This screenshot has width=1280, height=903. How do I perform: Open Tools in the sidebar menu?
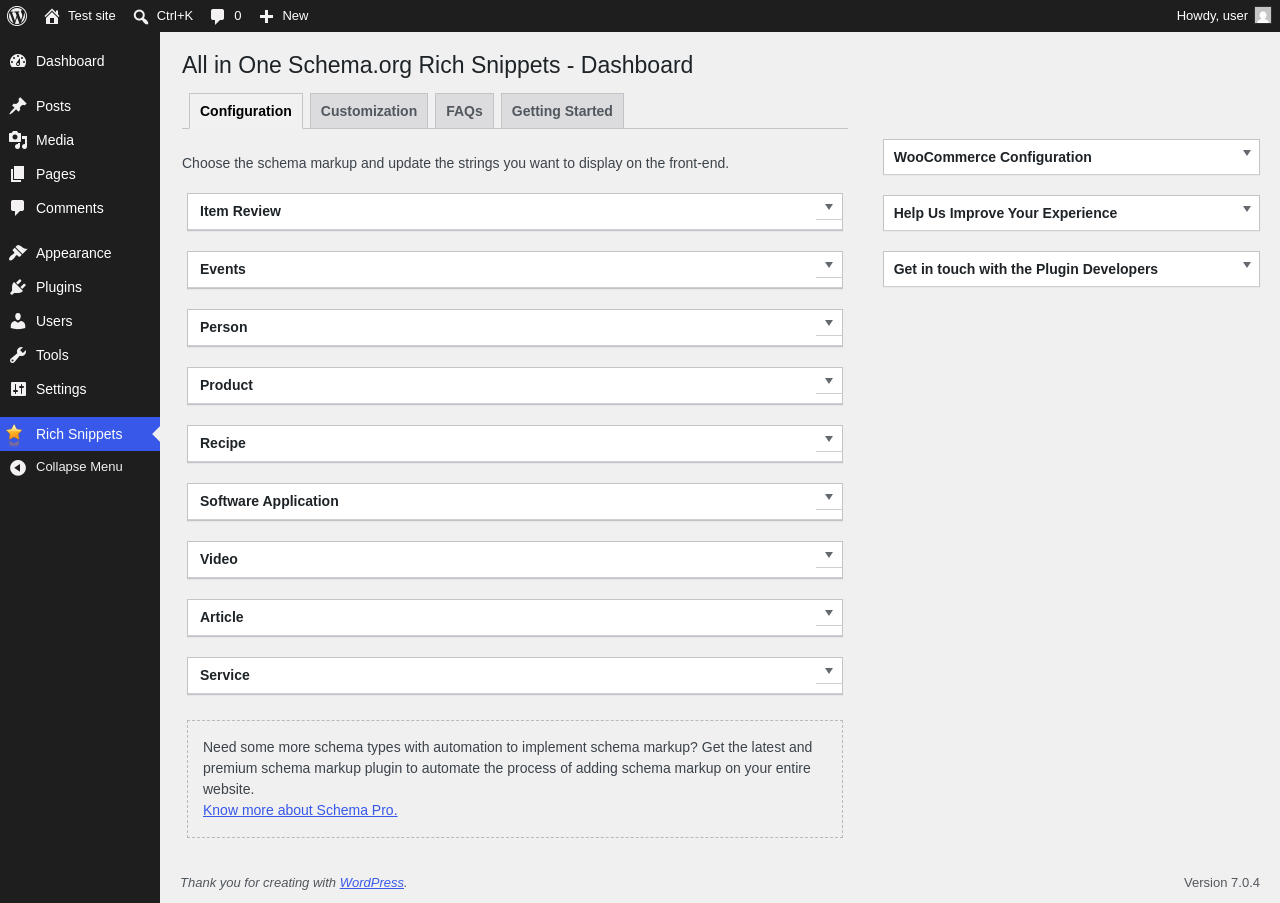point(80,355)
